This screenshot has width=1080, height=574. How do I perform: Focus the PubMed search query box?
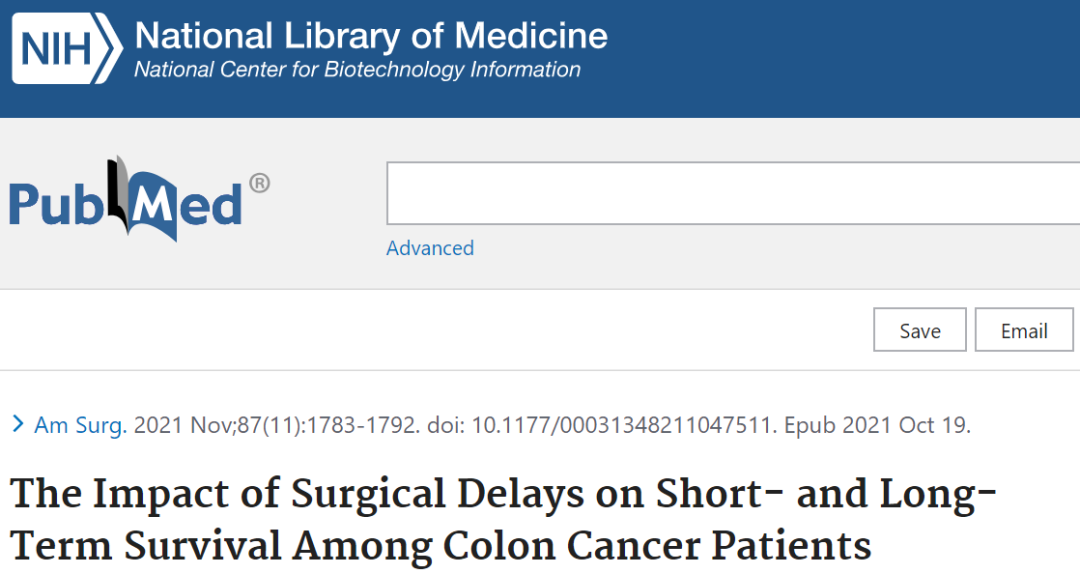733,193
